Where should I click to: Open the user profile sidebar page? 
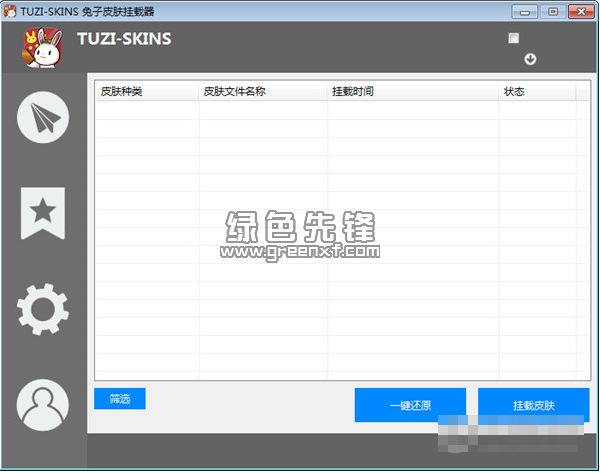[43, 405]
